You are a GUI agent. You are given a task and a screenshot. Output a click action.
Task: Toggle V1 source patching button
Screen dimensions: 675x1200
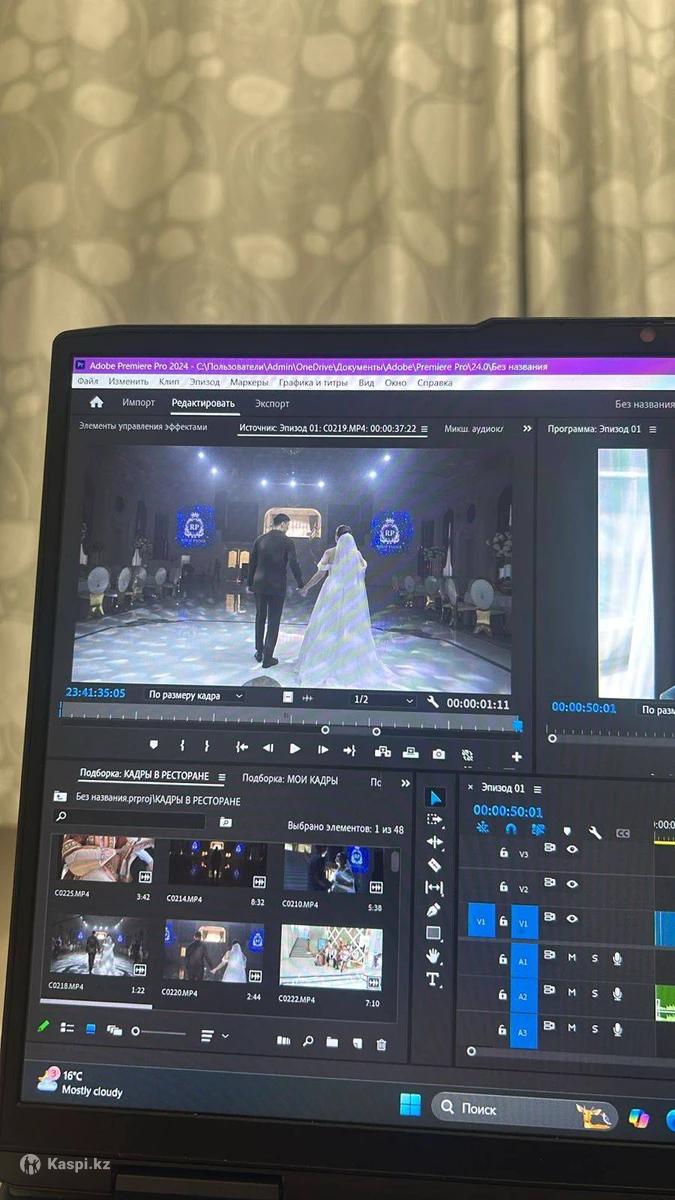481,921
